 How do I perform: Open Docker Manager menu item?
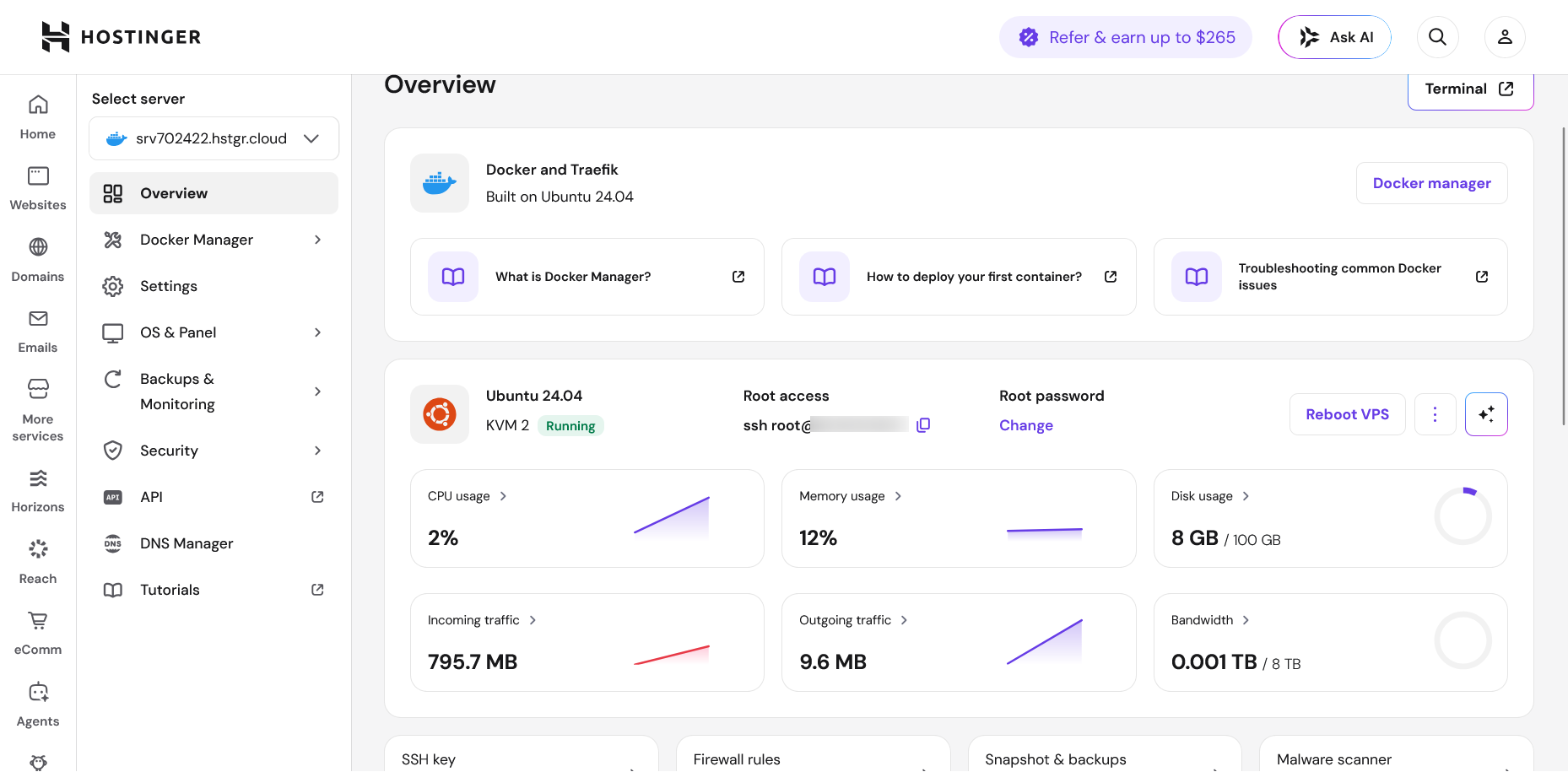pyautogui.click(x=214, y=240)
